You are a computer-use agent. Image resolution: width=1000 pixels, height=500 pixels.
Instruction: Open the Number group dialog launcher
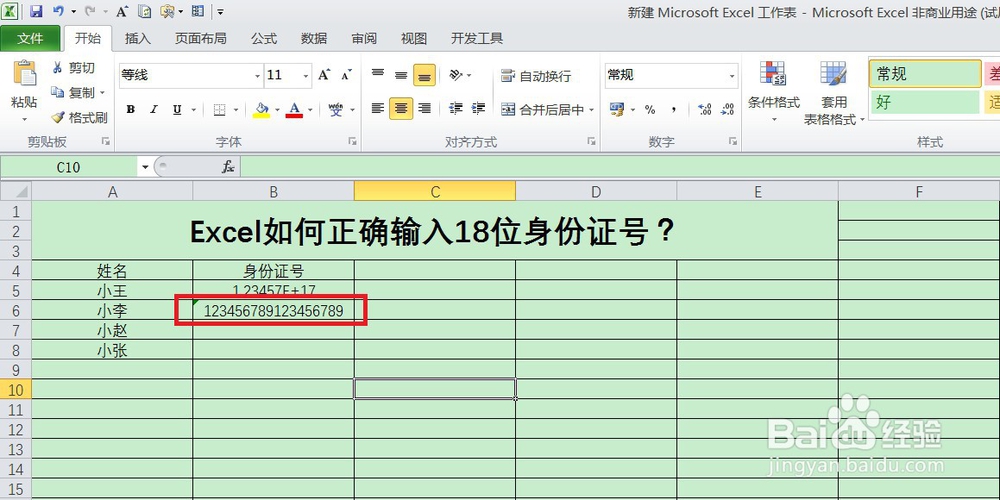pyautogui.click(x=733, y=141)
